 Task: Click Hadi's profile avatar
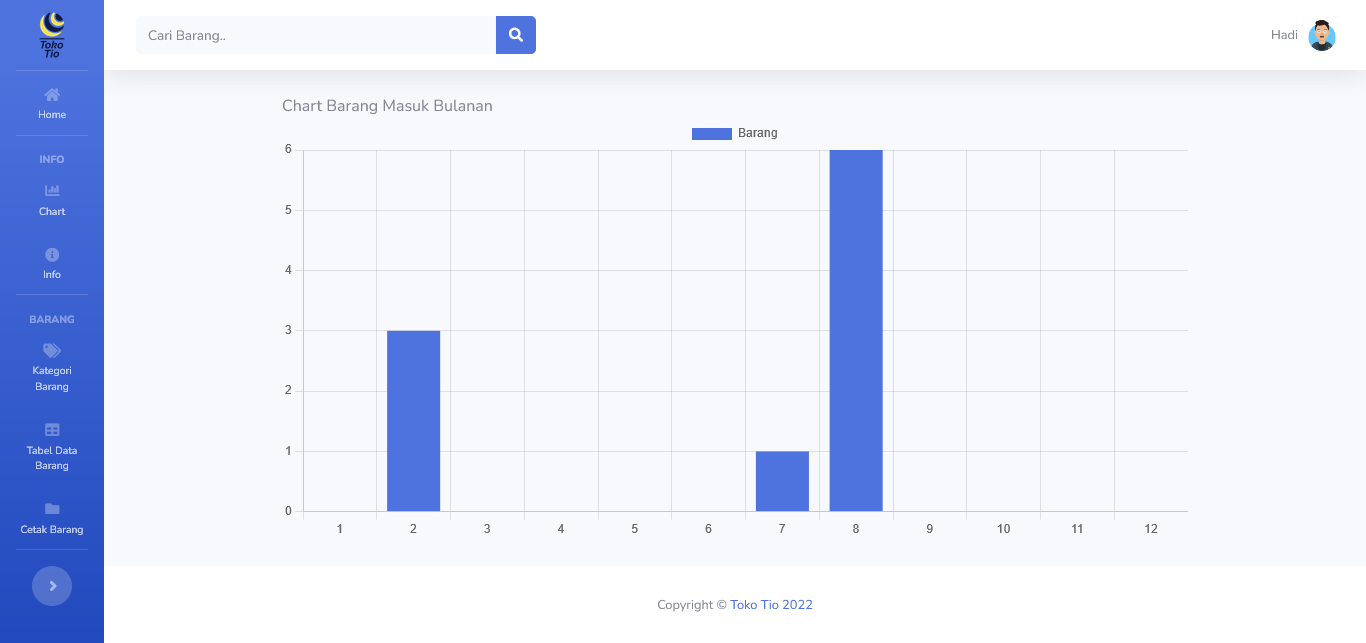pos(1322,35)
